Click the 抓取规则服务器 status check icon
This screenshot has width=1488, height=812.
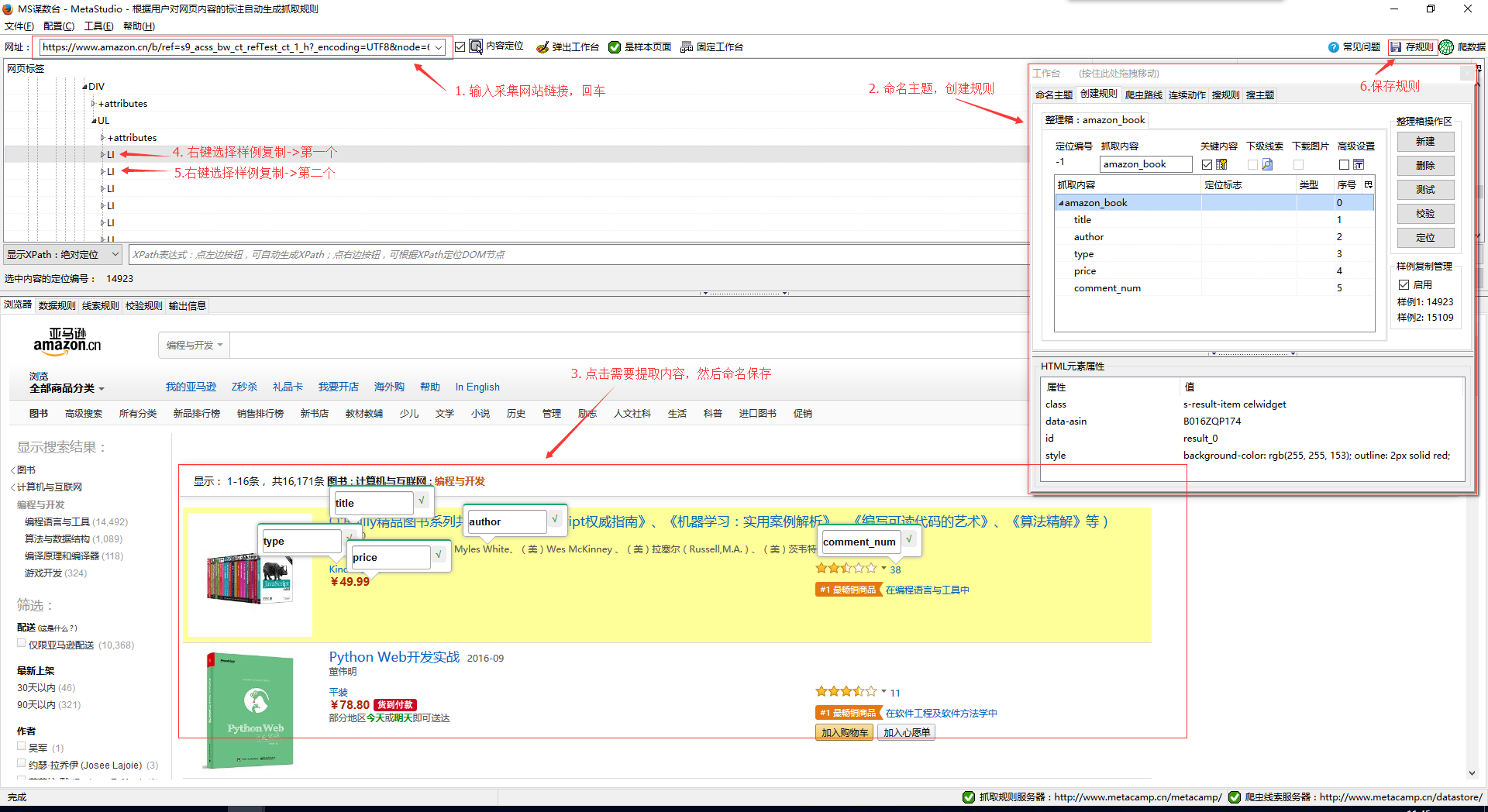point(969,797)
